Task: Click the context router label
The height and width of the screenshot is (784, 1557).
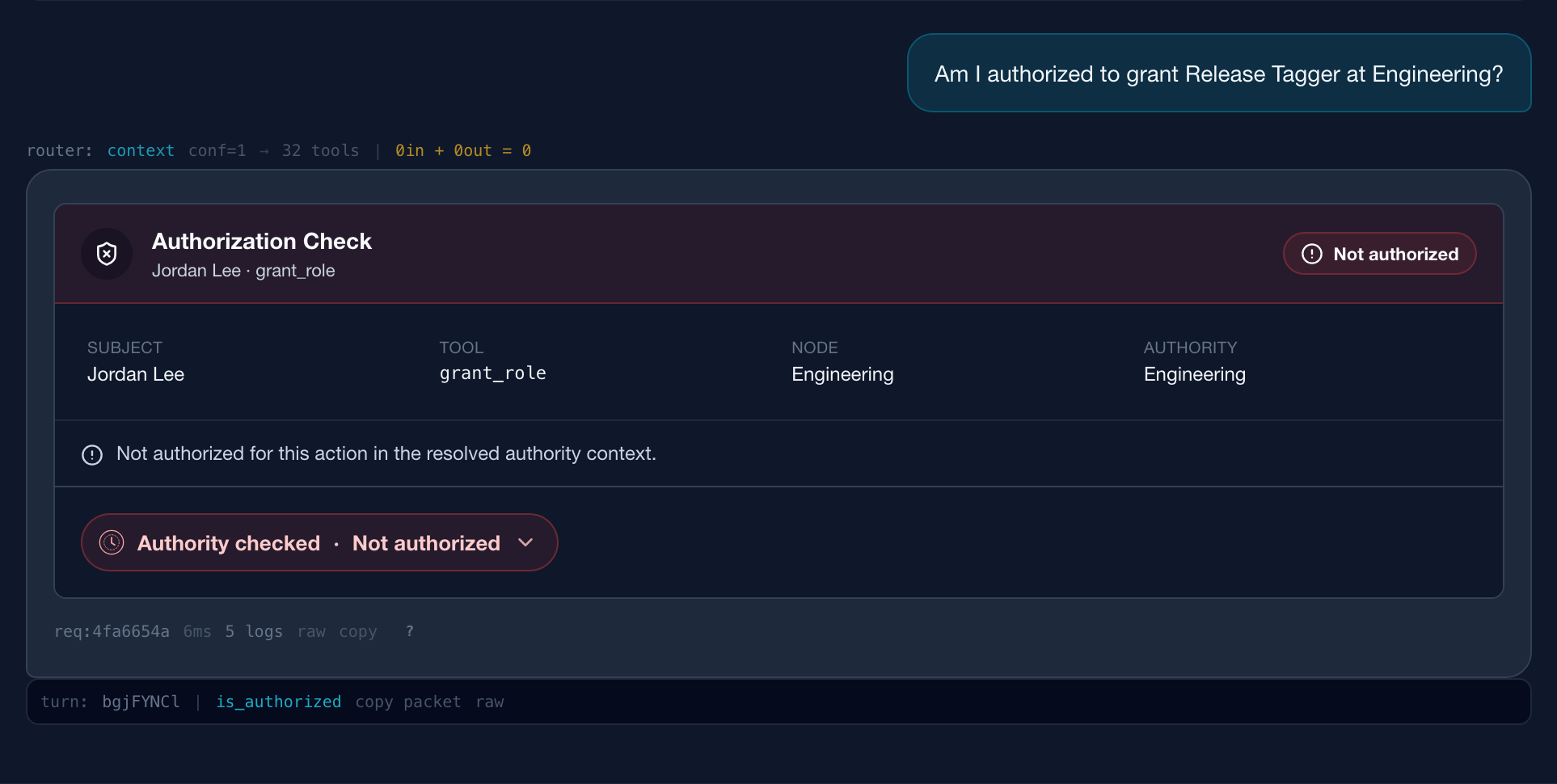Action: 141,150
